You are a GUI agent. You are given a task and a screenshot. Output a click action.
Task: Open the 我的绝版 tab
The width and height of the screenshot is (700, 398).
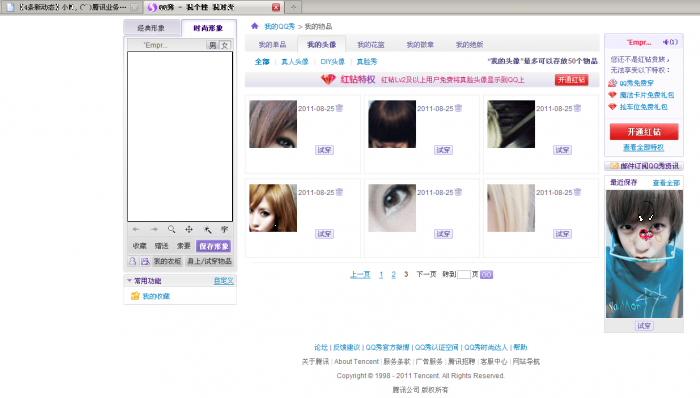click(469, 44)
